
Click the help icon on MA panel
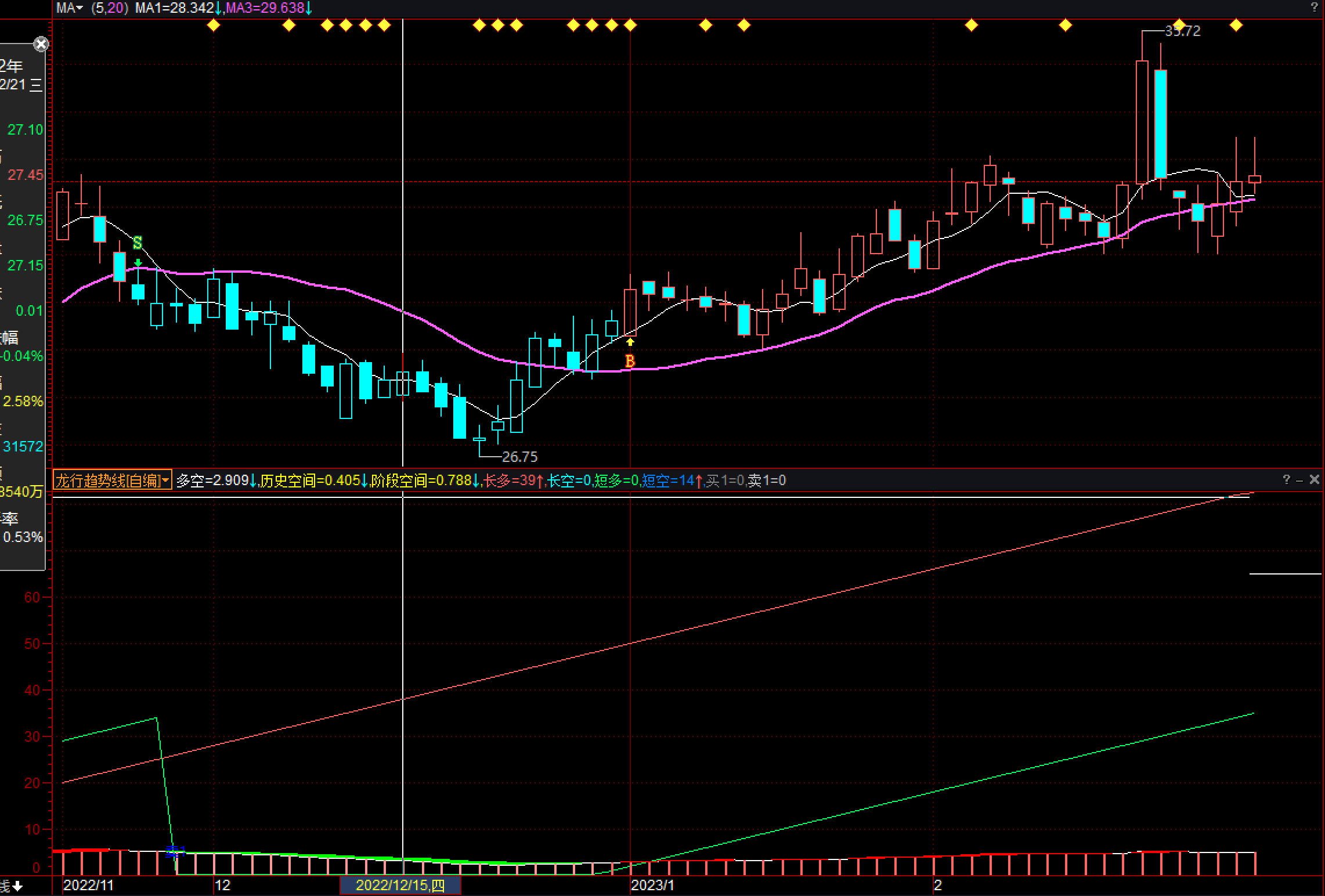pyautogui.click(x=1314, y=7)
